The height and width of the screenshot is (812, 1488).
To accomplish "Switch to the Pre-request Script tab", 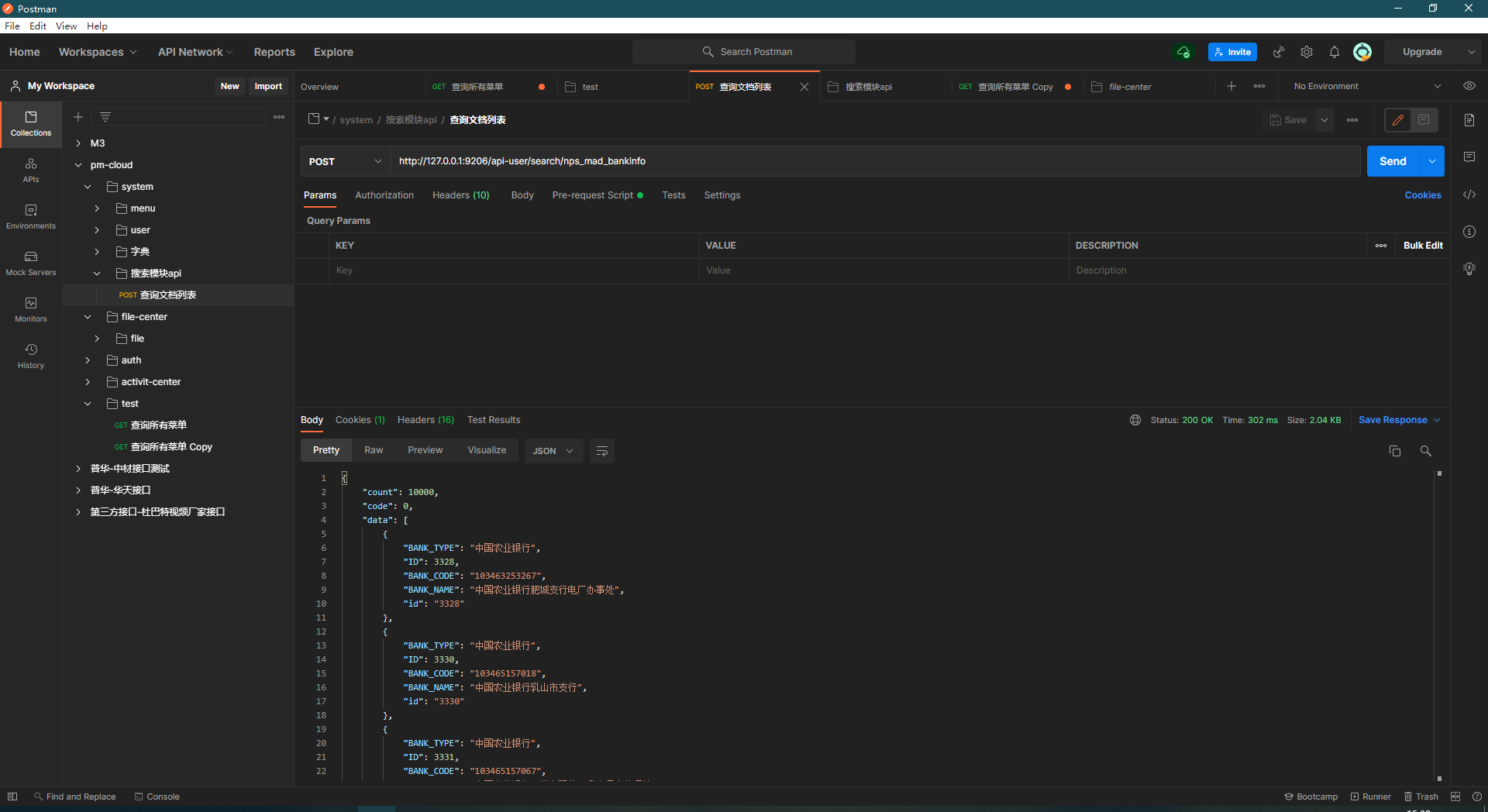I will click(598, 195).
